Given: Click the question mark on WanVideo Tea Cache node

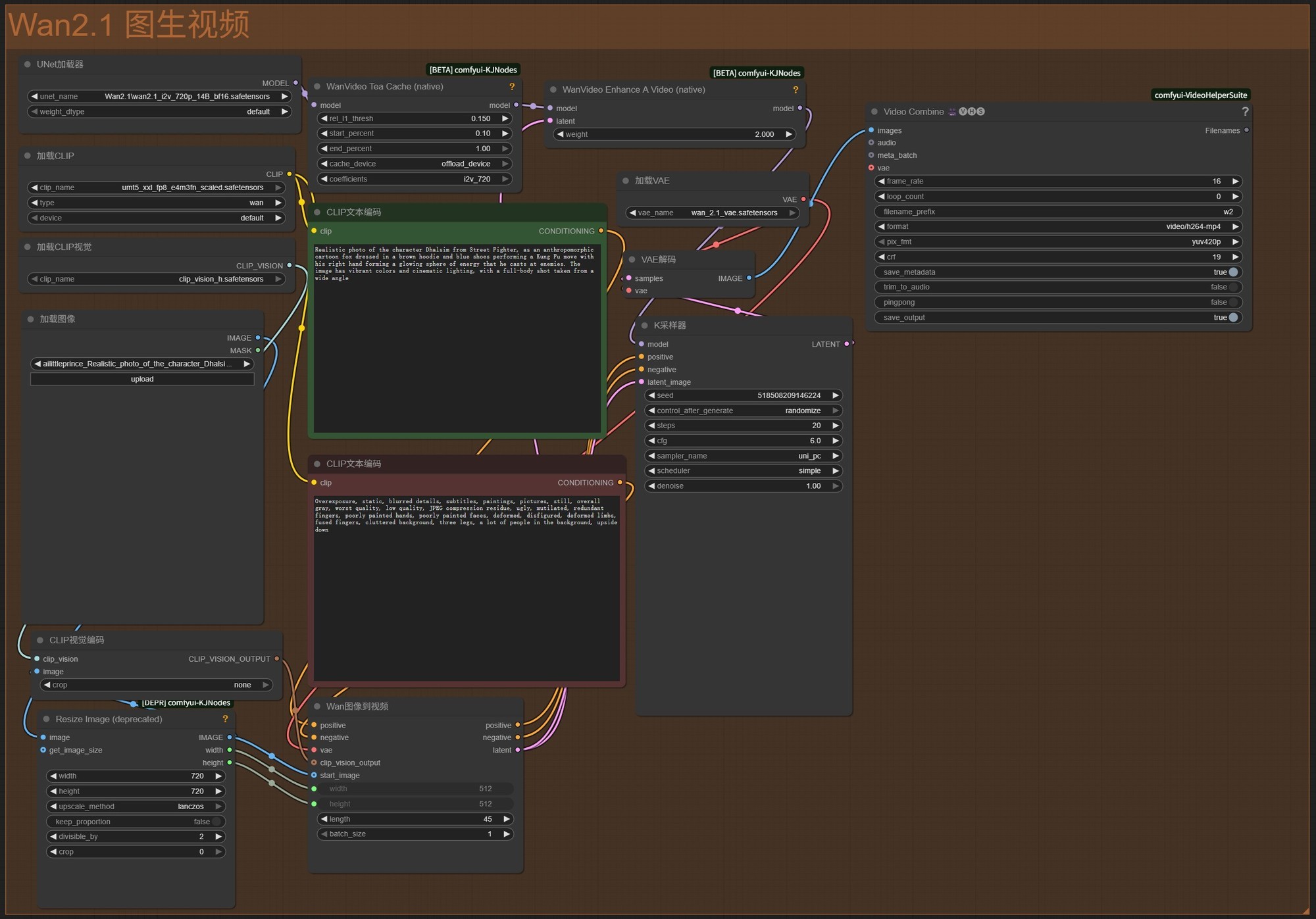Looking at the screenshot, I should pyautogui.click(x=512, y=87).
